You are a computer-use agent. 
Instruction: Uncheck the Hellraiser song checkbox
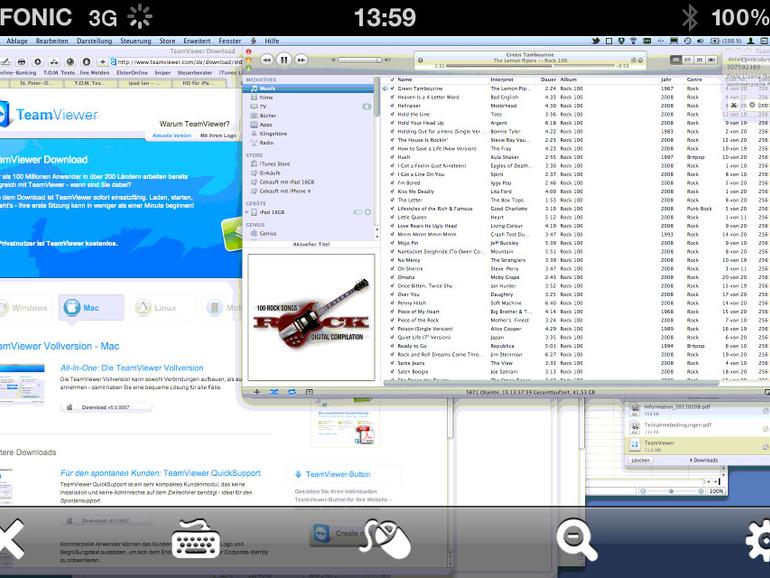[392, 106]
